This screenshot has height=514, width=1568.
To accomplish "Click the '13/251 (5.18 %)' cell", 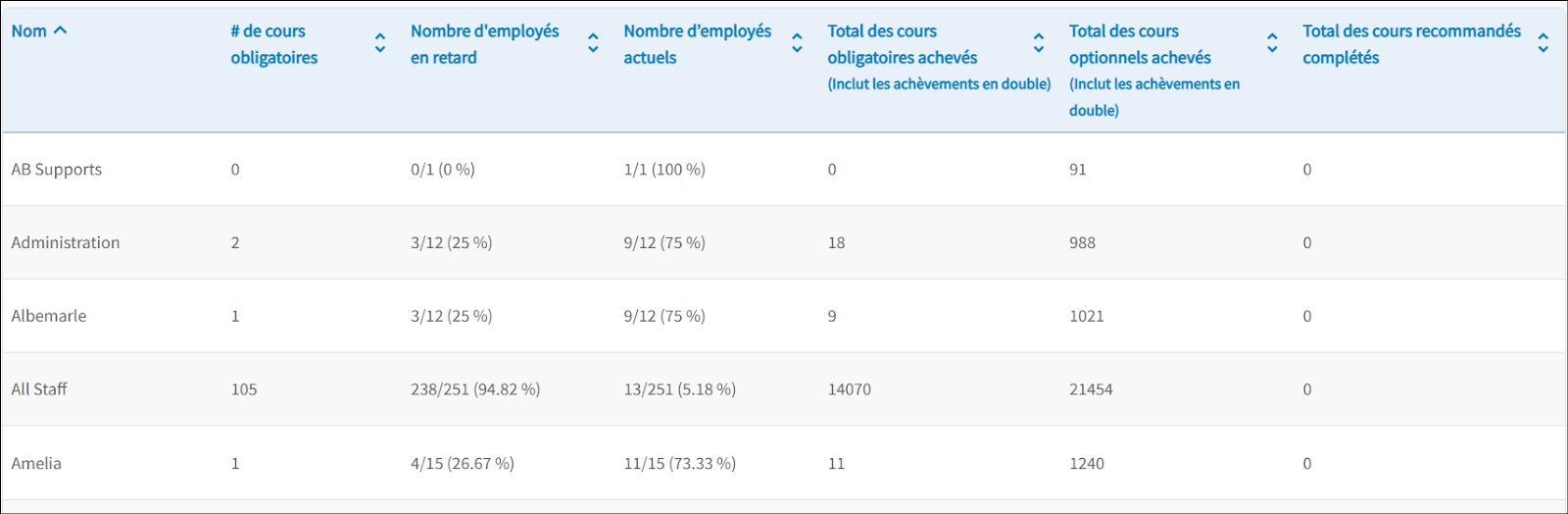I will [x=680, y=389].
